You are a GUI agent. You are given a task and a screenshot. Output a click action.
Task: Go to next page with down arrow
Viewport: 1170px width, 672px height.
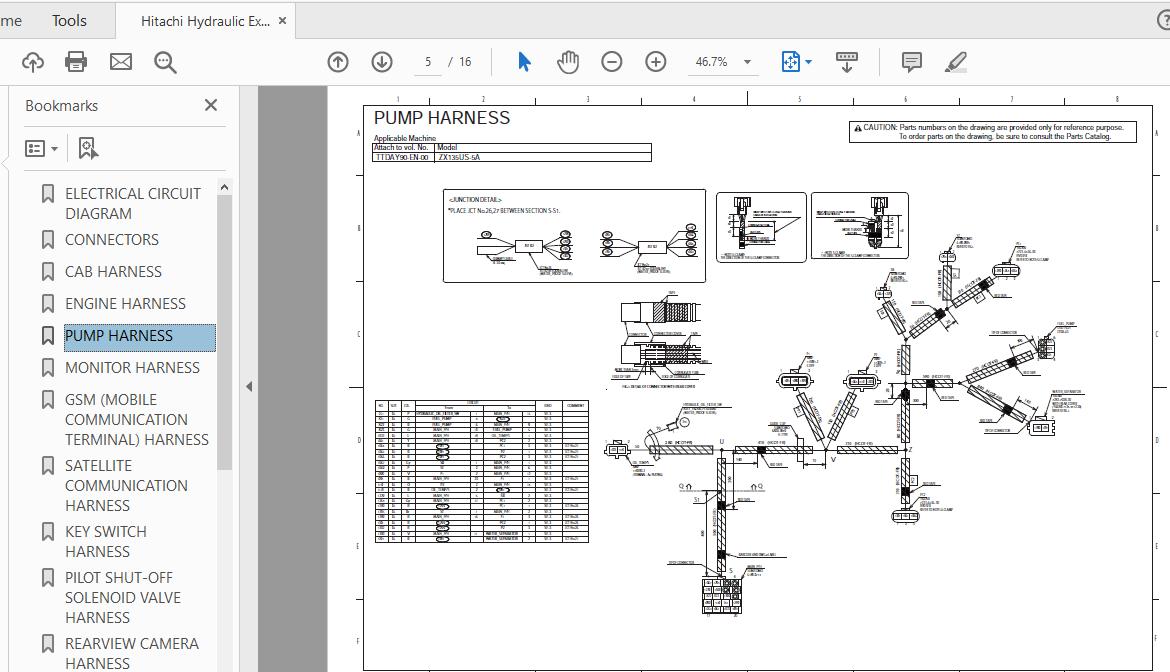[382, 62]
